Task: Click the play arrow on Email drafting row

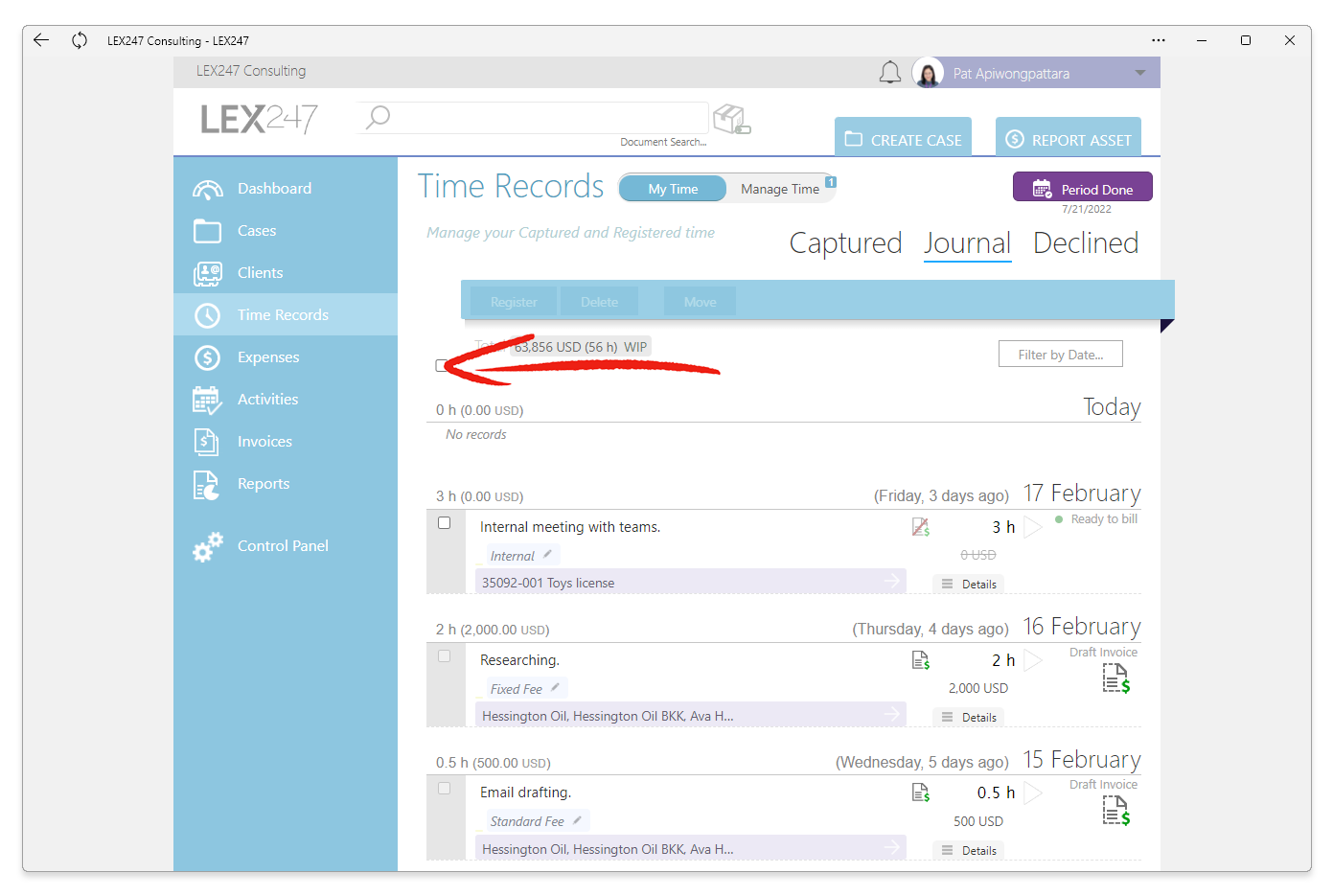Action: (1032, 793)
